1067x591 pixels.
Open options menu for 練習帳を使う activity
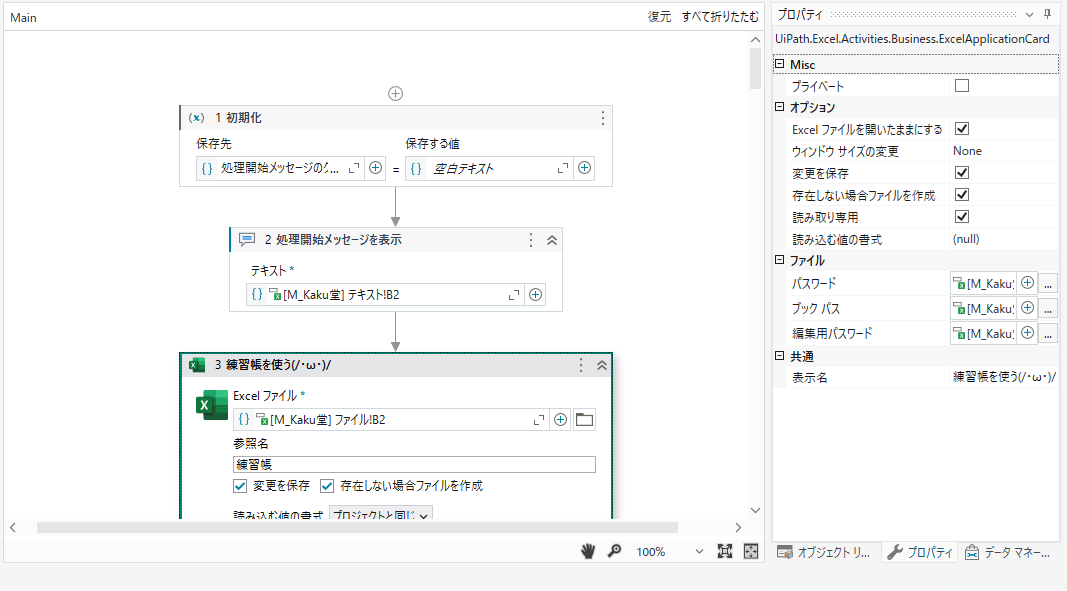(580, 365)
